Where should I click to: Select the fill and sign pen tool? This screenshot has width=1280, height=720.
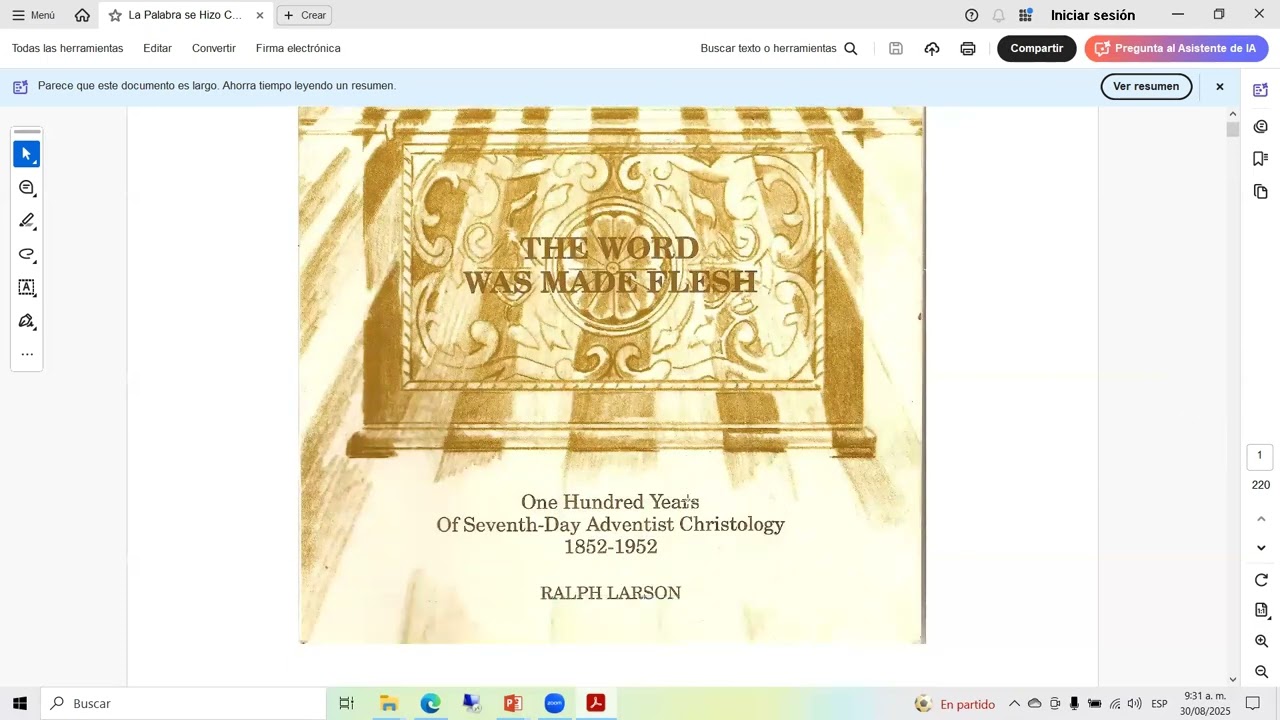coord(27,321)
